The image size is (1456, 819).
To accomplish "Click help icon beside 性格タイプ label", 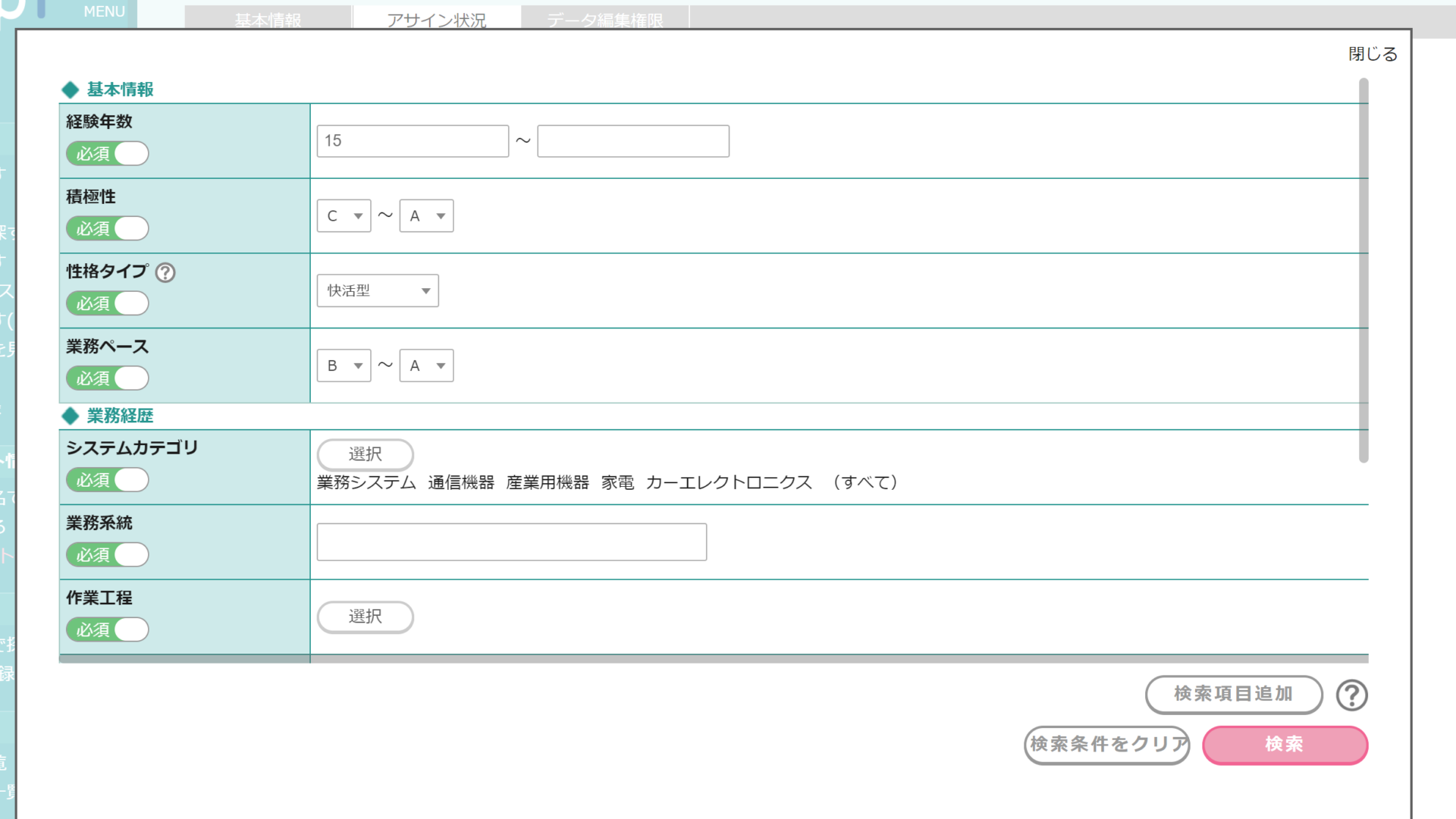I will coord(165,273).
